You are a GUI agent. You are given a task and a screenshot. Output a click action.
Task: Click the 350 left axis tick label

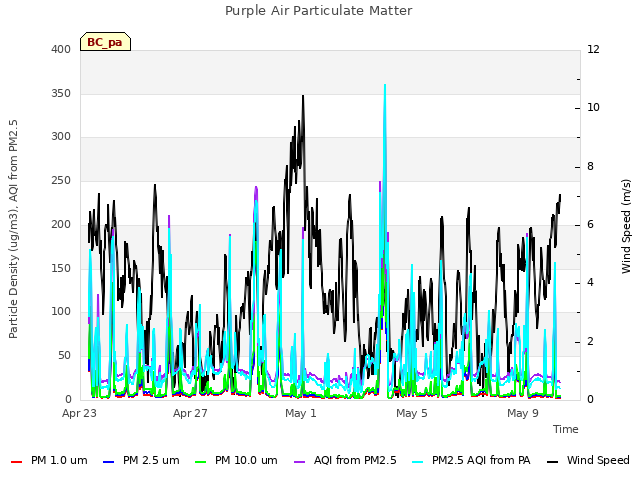61,93
